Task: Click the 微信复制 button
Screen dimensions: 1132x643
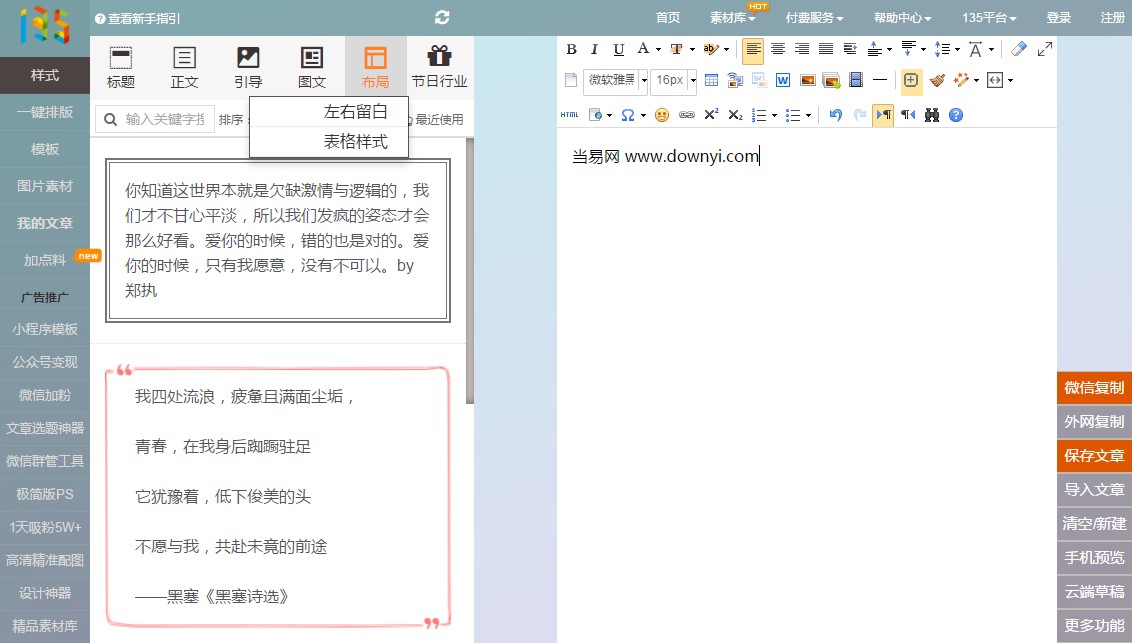Action: pos(1094,388)
